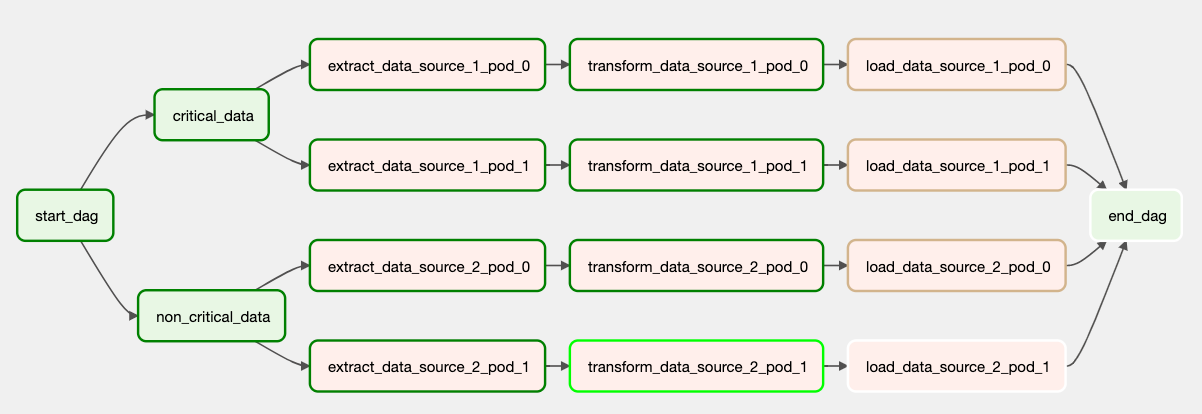Open the extract_data_source_1_pod_0 task
This screenshot has height=414, width=1202.
point(428,65)
